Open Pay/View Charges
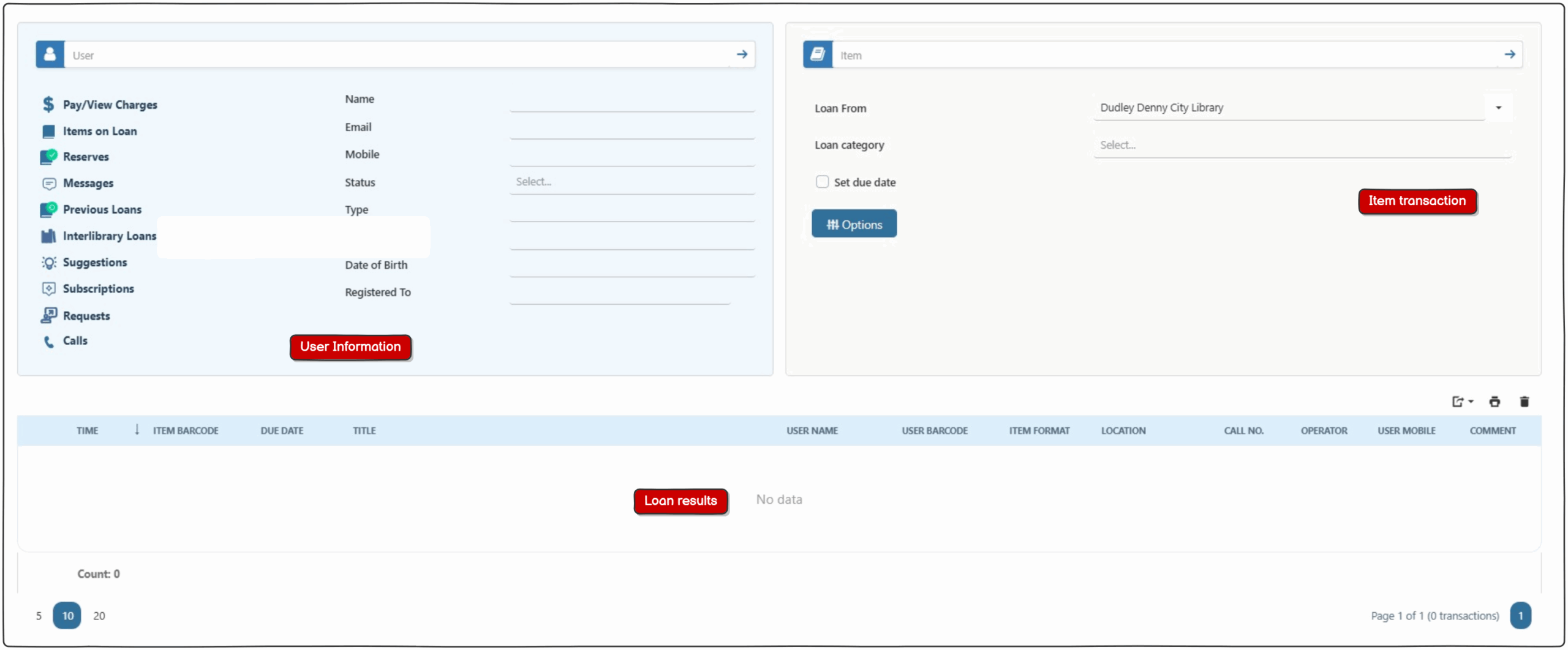 (x=110, y=105)
